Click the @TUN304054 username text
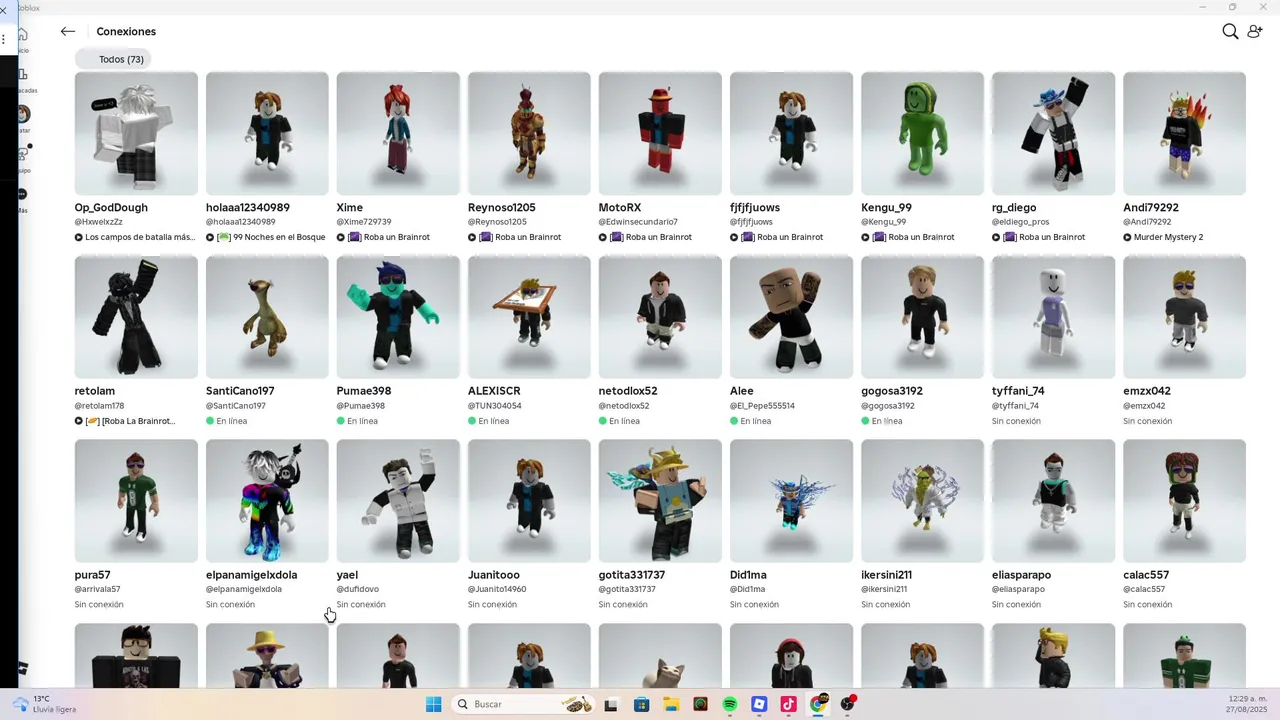This screenshot has width=1280, height=720. tap(495, 406)
